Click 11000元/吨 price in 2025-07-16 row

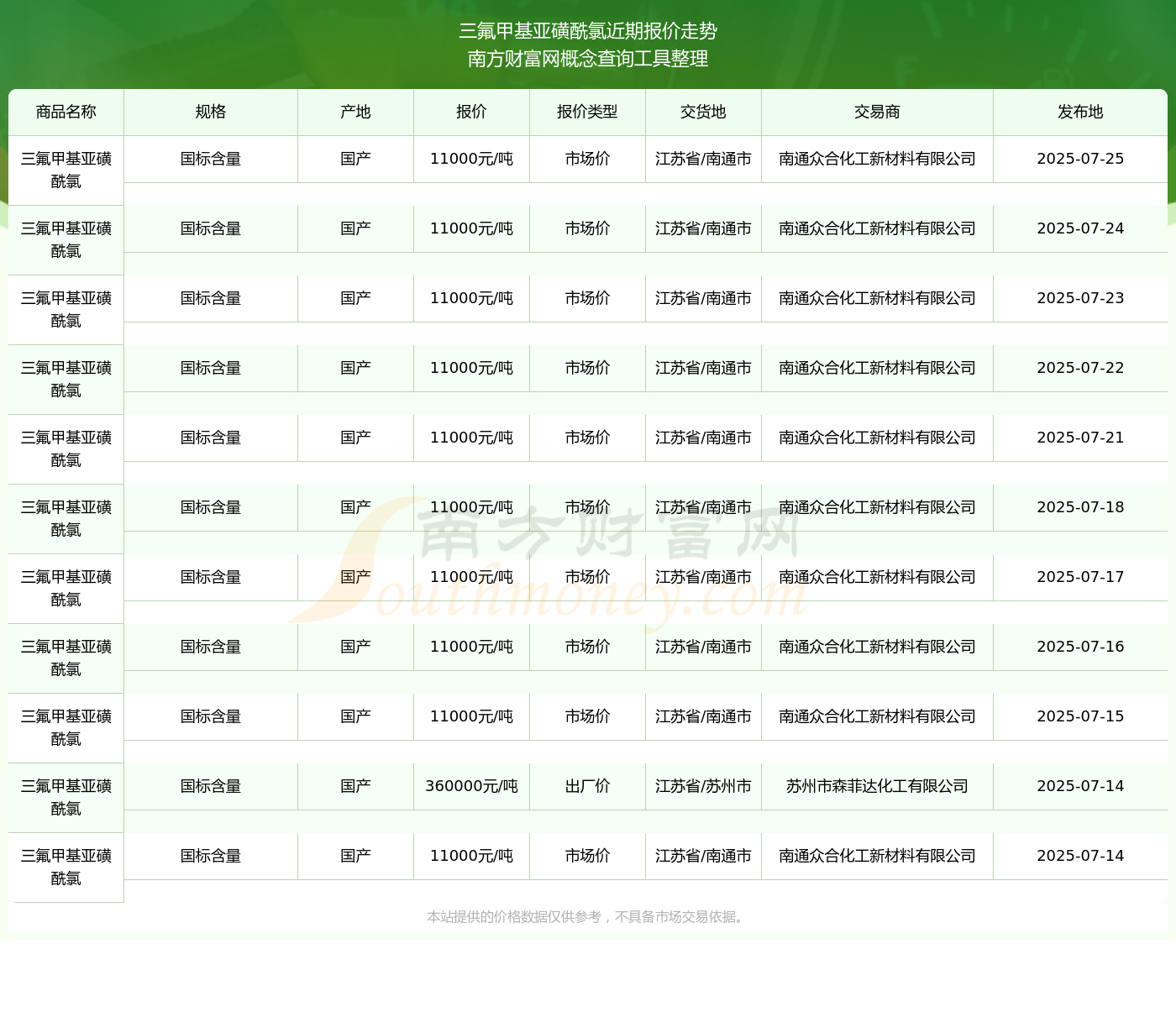click(x=472, y=647)
